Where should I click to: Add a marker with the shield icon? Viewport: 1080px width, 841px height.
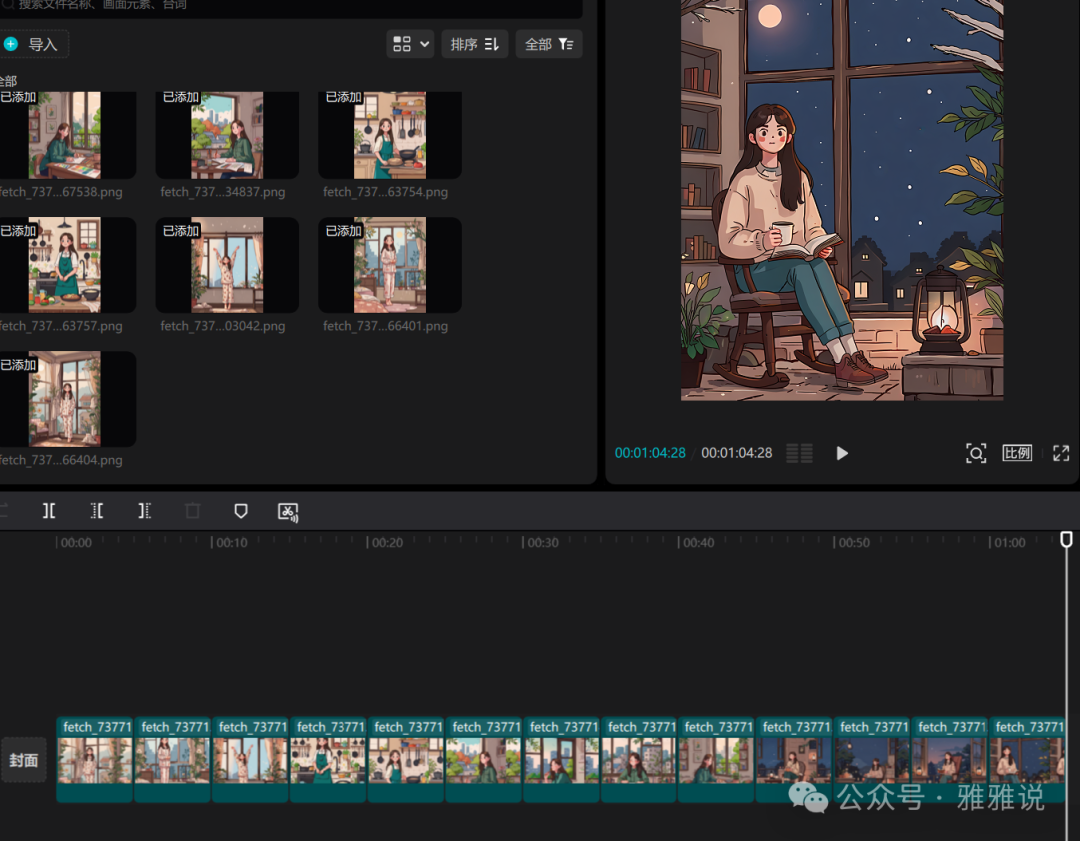[x=240, y=511]
